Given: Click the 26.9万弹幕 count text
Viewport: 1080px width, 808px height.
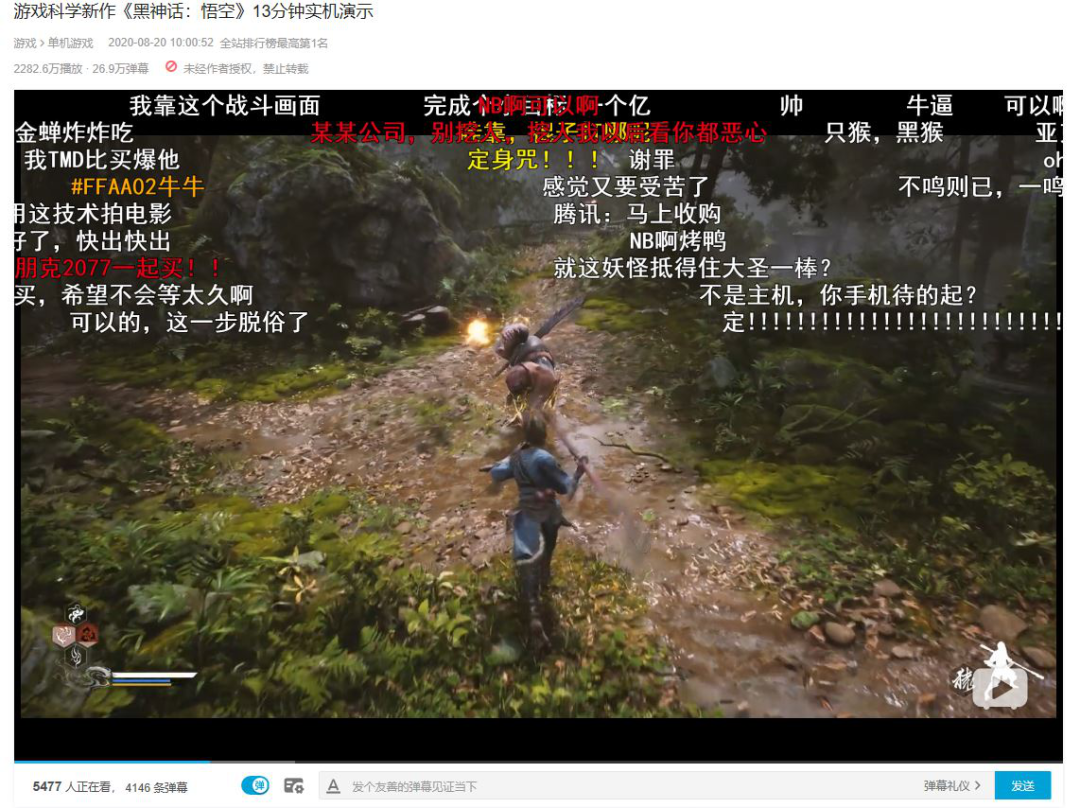Looking at the screenshot, I should pos(121,68).
